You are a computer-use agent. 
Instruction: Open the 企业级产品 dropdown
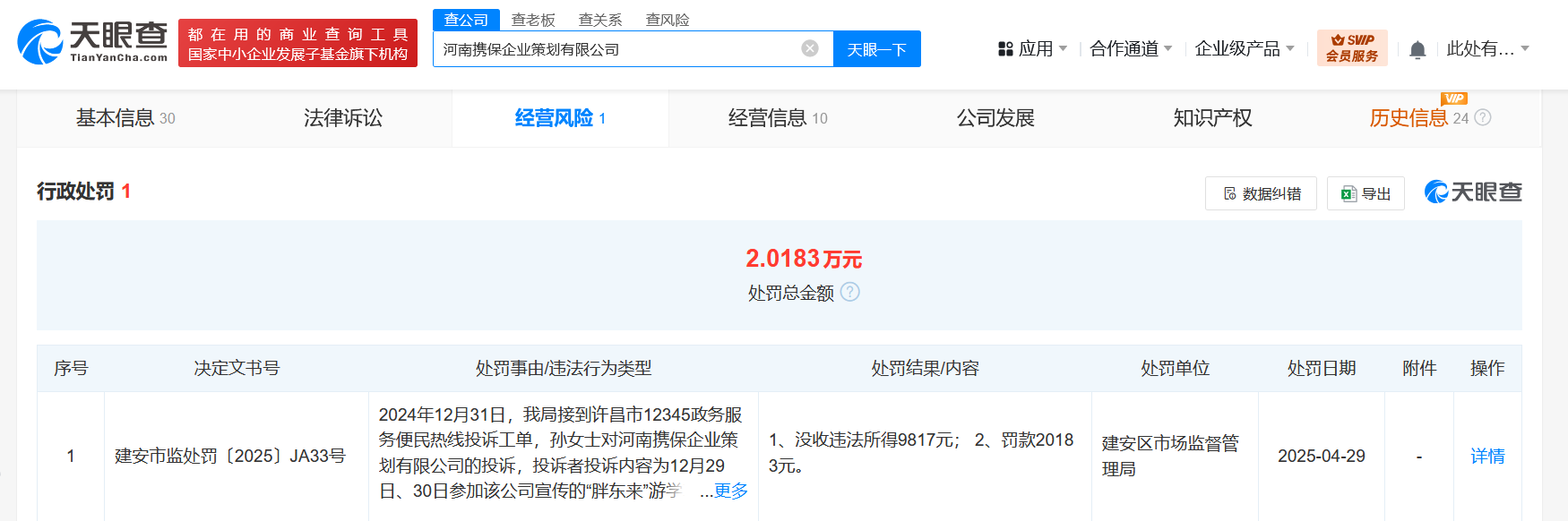[x=1245, y=48]
